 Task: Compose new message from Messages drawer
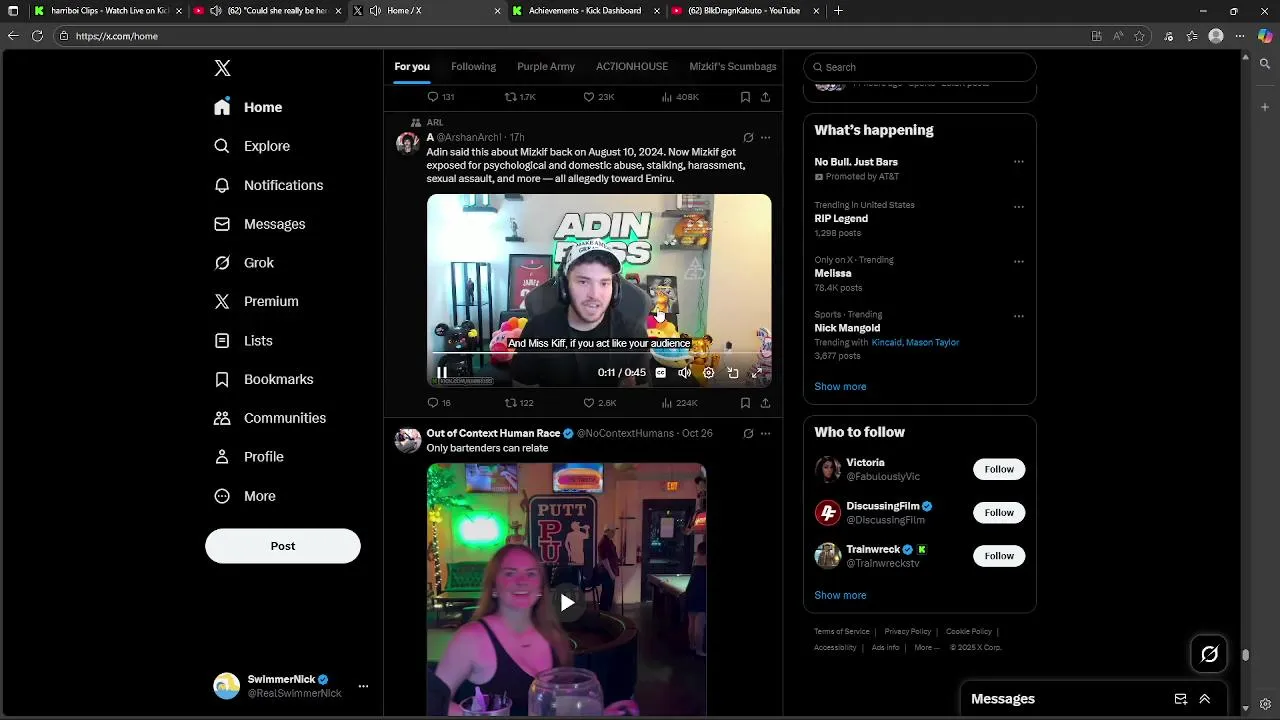(x=1181, y=699)
